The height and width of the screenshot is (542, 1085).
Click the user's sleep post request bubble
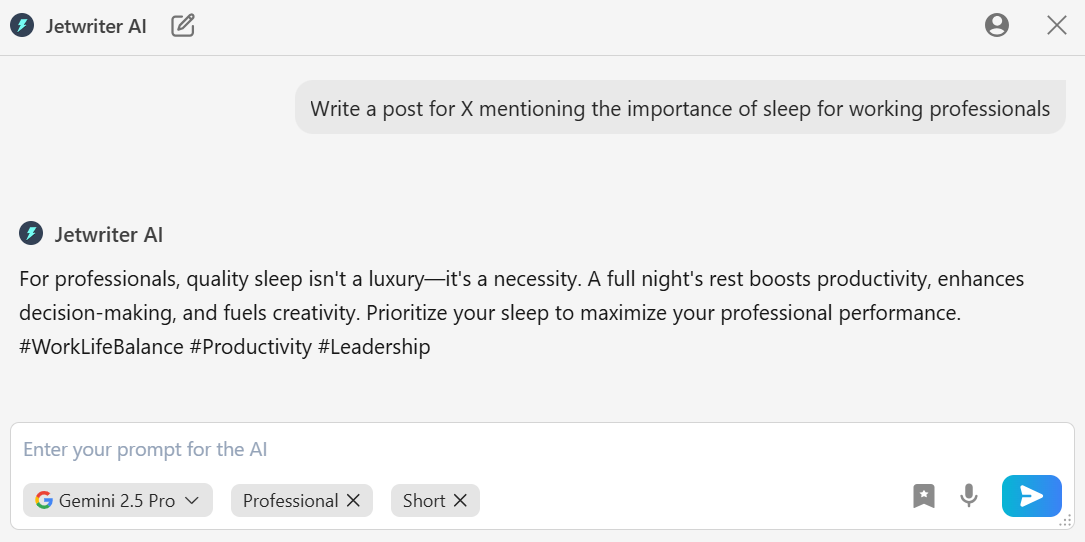680,108
